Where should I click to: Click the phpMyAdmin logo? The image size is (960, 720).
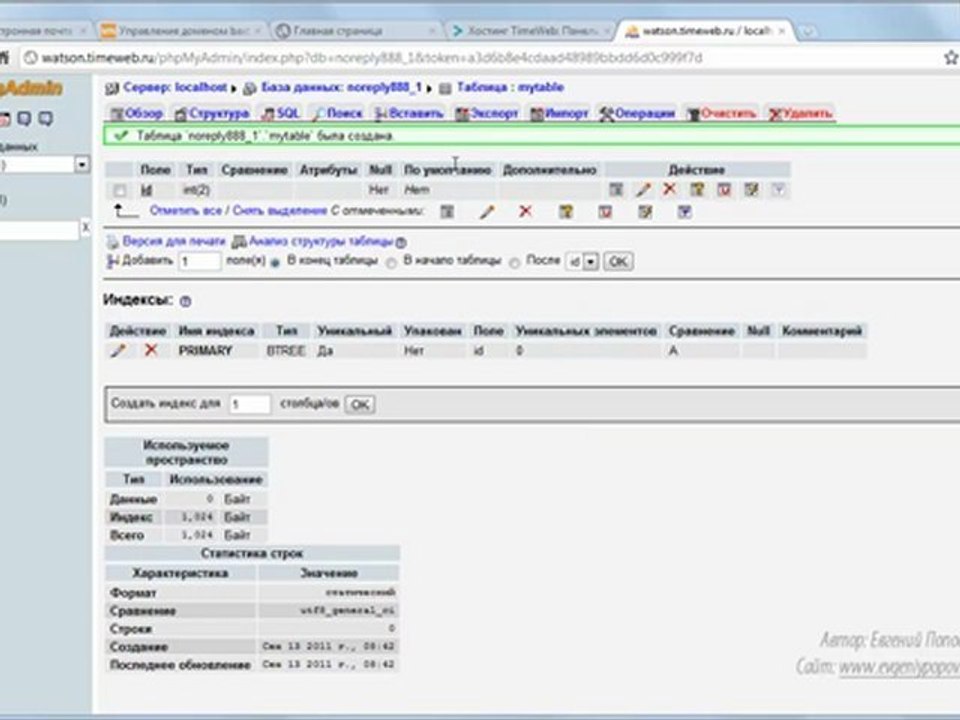coord(31,88)
